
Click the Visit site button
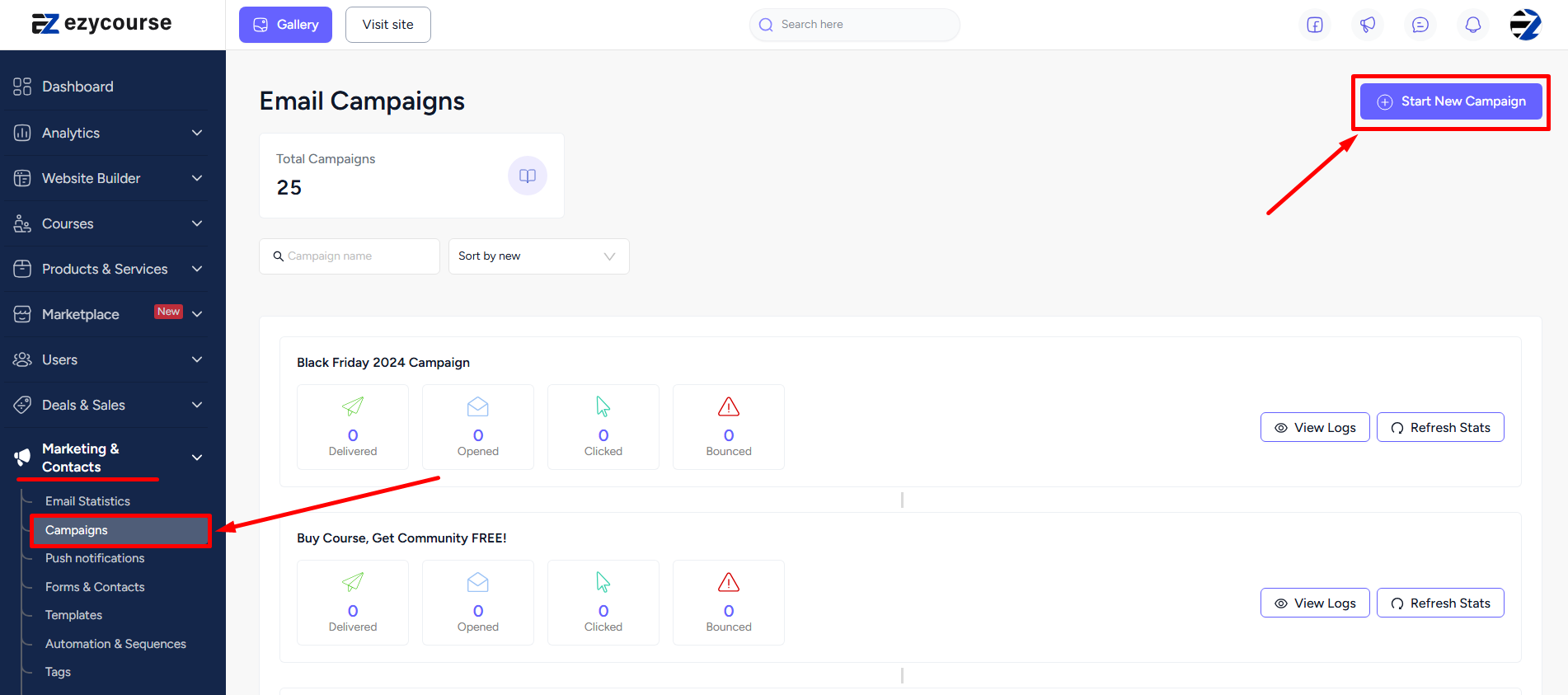pyautogui.click(x=388, y=25)
